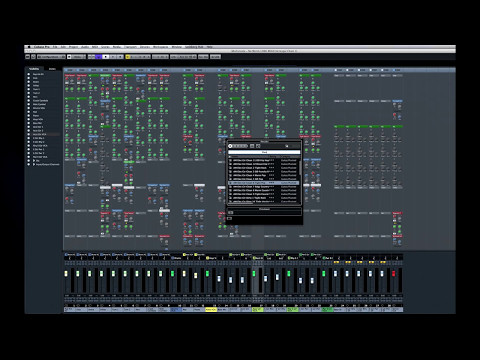480x360 pixels.
Task: Toggle visibility dot for Piano channel
Action: click(x=29, y=116)
